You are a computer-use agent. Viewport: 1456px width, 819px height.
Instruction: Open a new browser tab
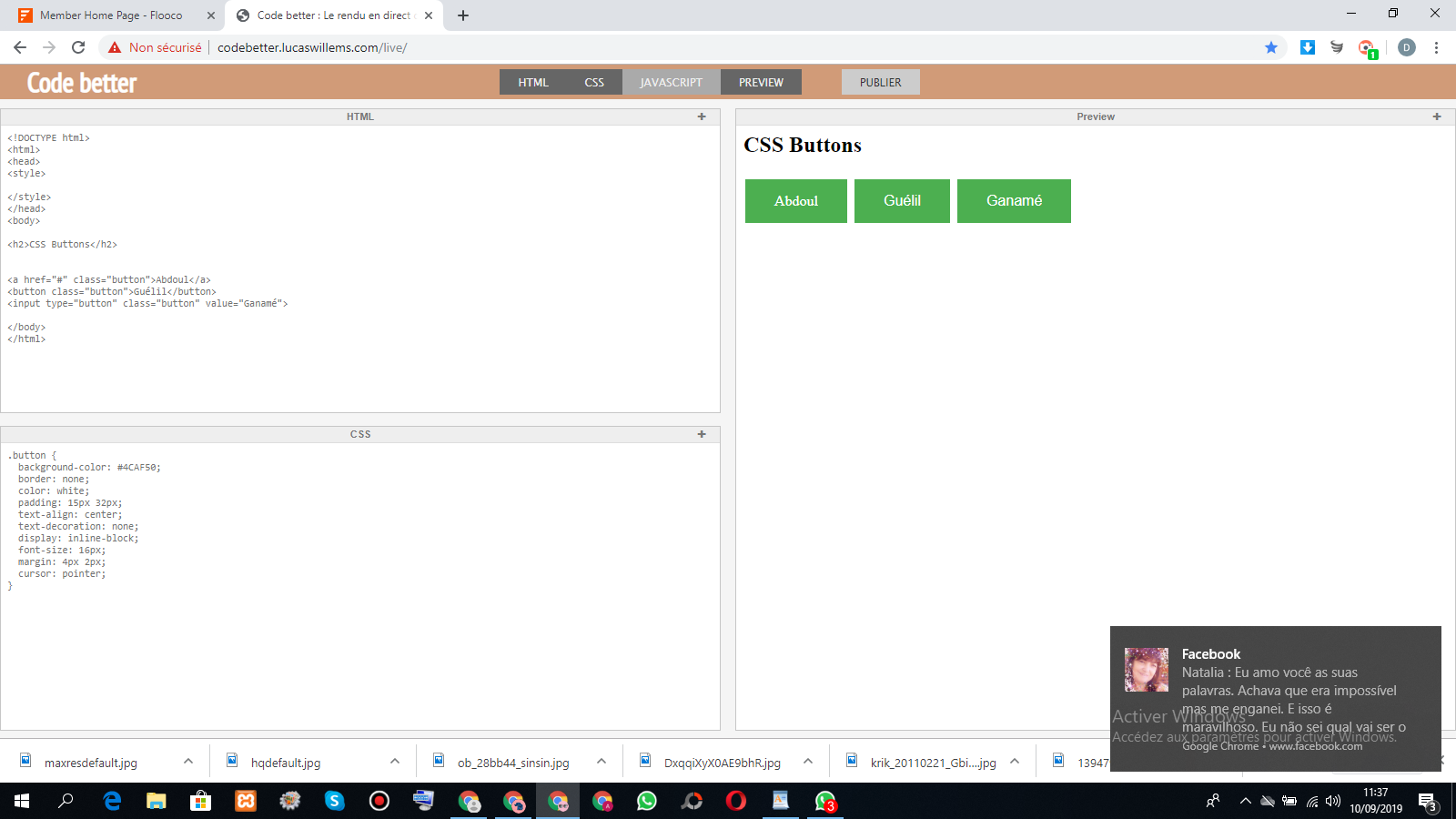tap(463, 15)
